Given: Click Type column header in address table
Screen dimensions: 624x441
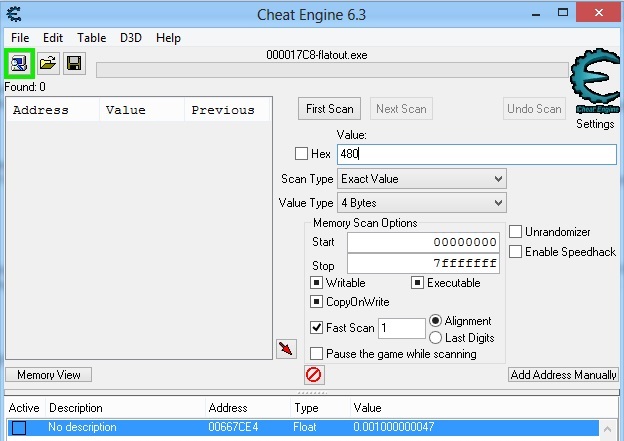Looking at the screenshot, I should [320, 408].
